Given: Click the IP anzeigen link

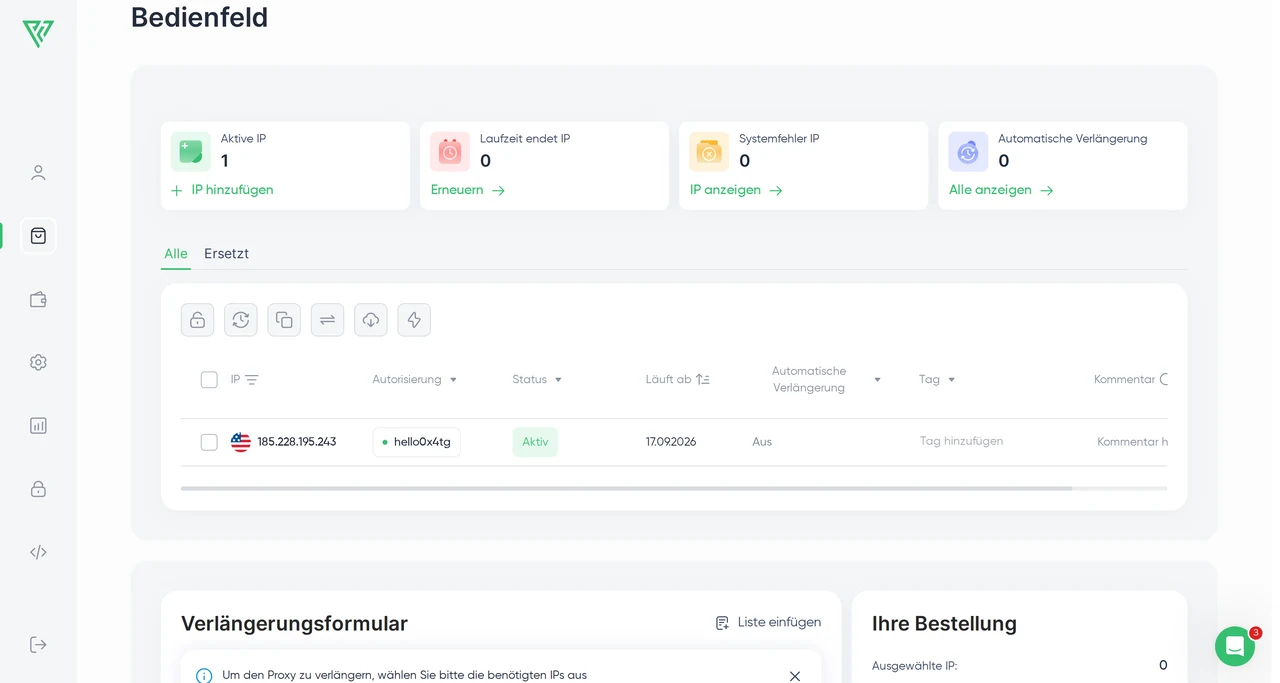Looking at the screenshot, I should click(736, 190).
